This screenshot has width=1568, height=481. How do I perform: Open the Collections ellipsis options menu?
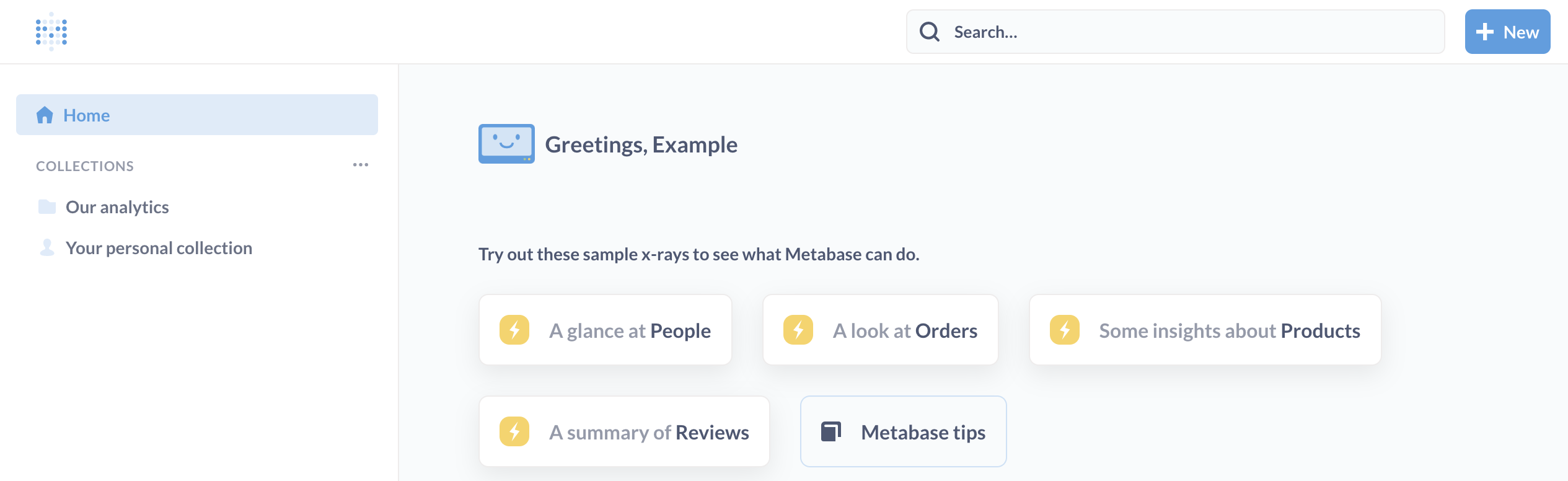[x=361, y=165]
